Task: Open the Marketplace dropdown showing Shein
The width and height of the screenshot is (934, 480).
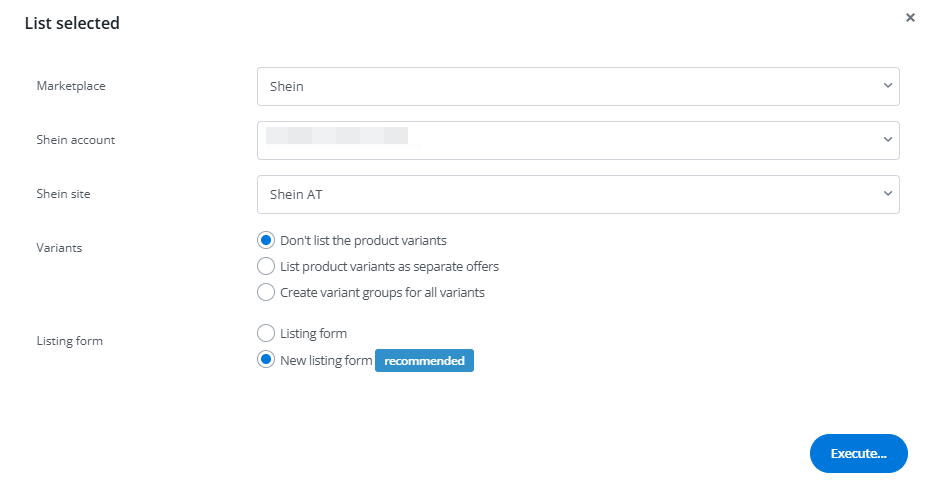Action: click(577, 87)
